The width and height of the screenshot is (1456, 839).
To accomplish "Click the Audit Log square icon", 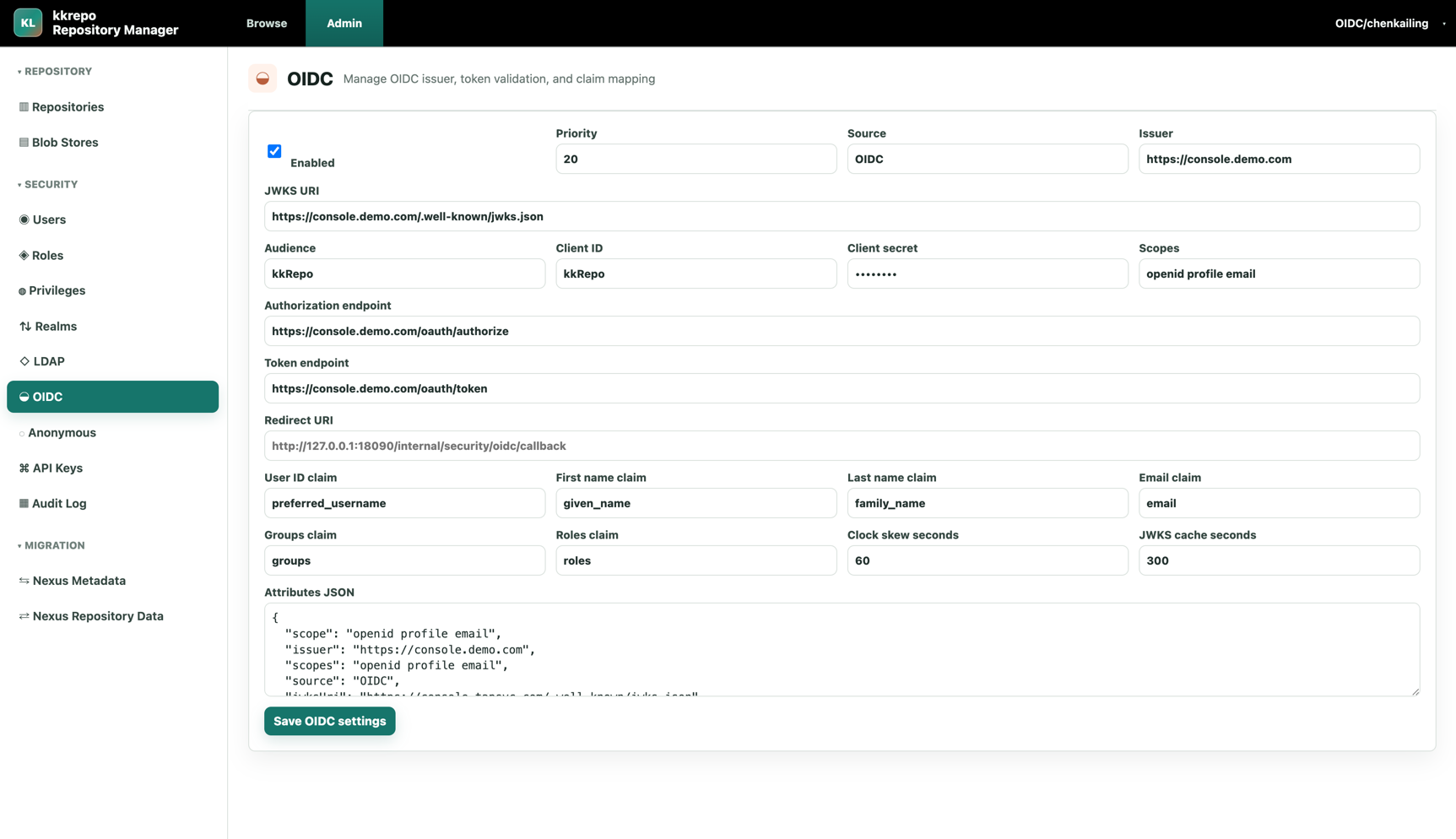I will [24, 504].
